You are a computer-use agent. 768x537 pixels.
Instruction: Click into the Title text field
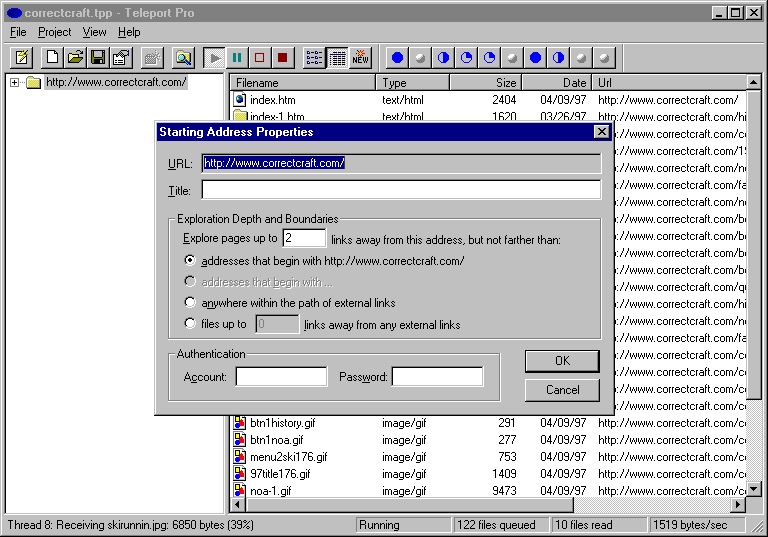pyautogui.click(x=400, y=190)
